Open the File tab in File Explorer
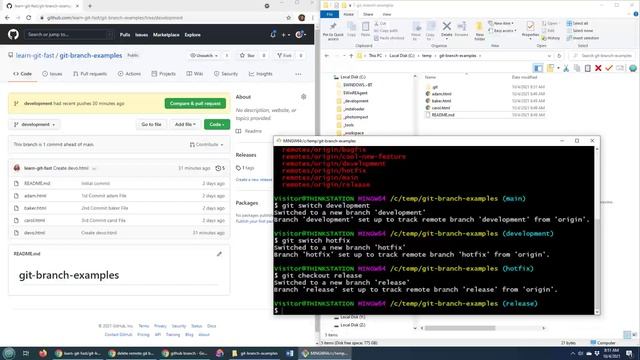 click(x=330, y=14)
